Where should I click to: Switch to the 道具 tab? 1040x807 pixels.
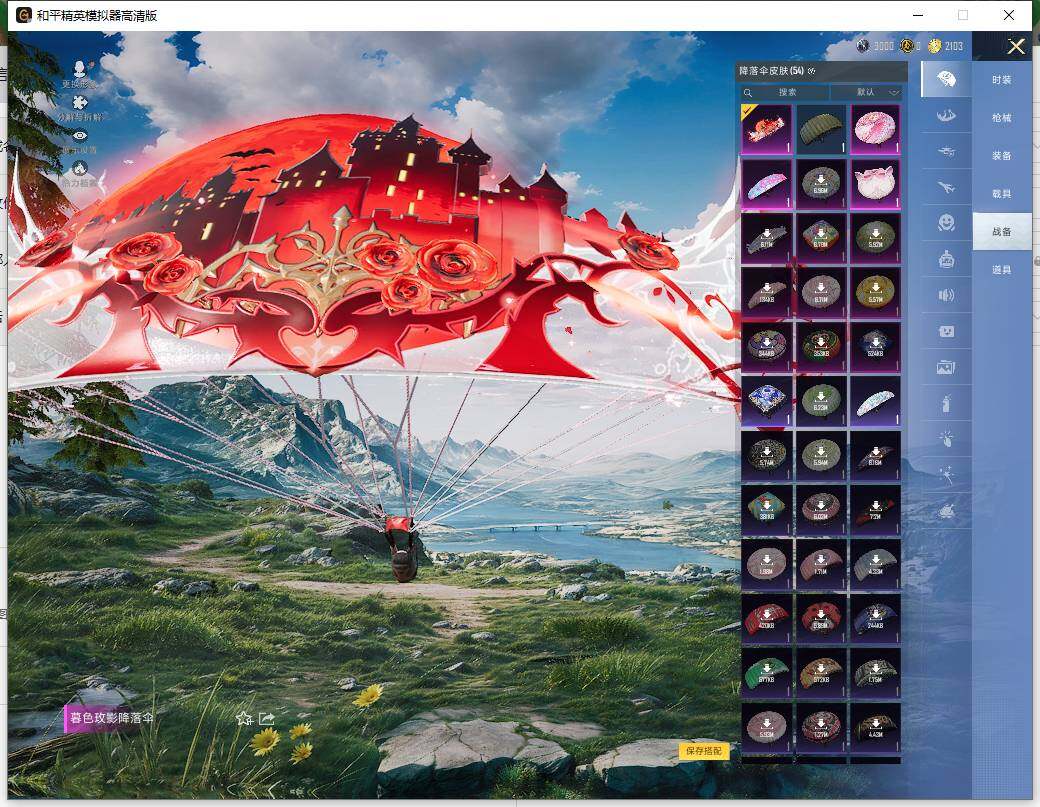1002,270
